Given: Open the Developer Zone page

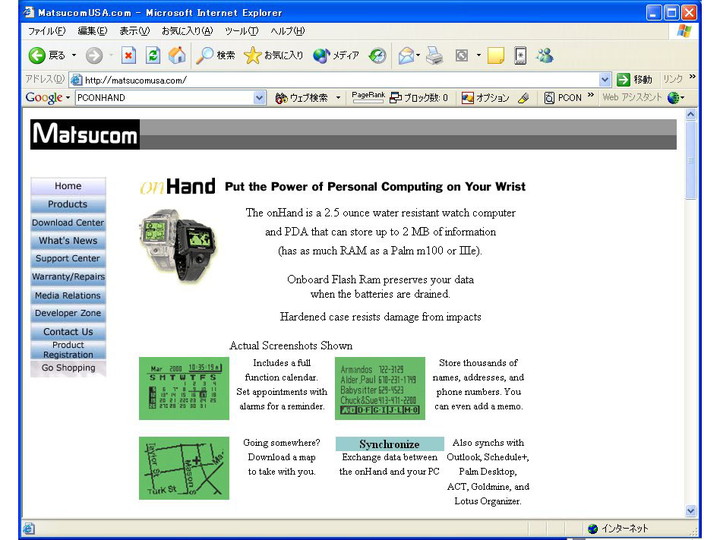Looking at the screenshot, I should click(68, 313).
